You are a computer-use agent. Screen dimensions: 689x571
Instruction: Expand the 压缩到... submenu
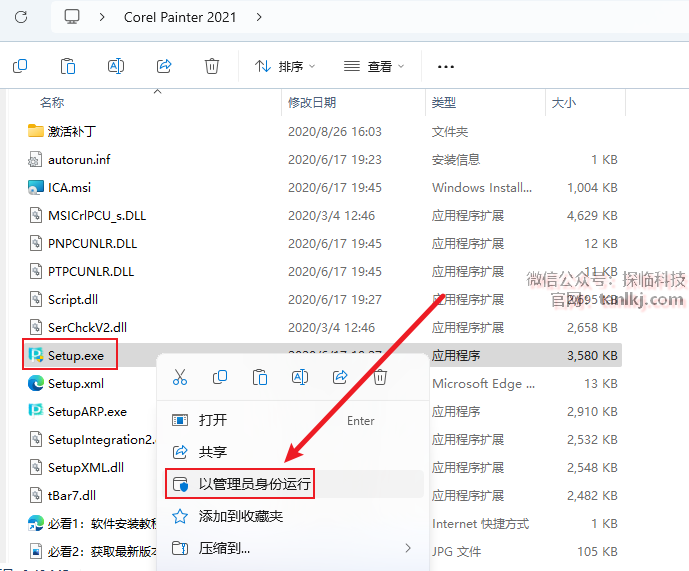[x=290, y=548]
